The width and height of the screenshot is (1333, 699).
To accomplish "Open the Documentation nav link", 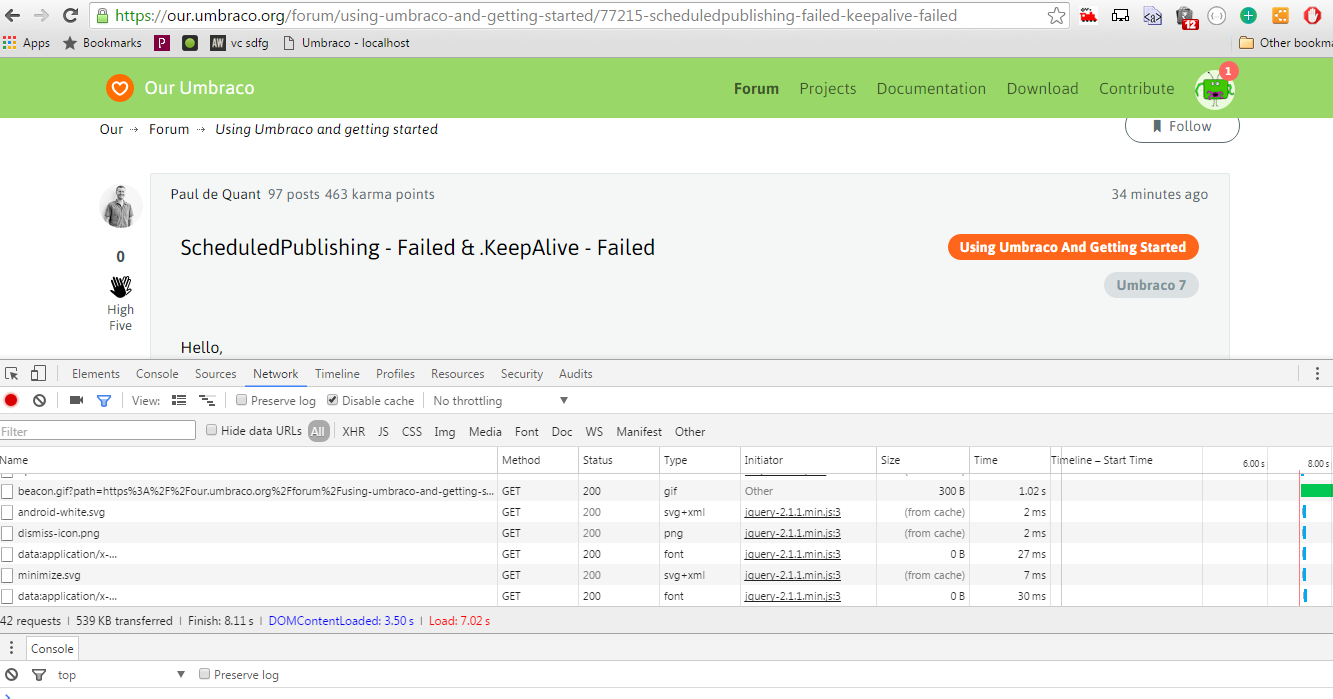I will tap(930, 89).
